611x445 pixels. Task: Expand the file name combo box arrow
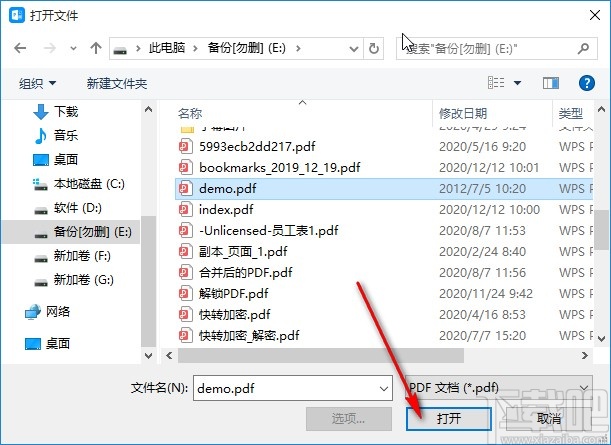[x=384, y=388]
